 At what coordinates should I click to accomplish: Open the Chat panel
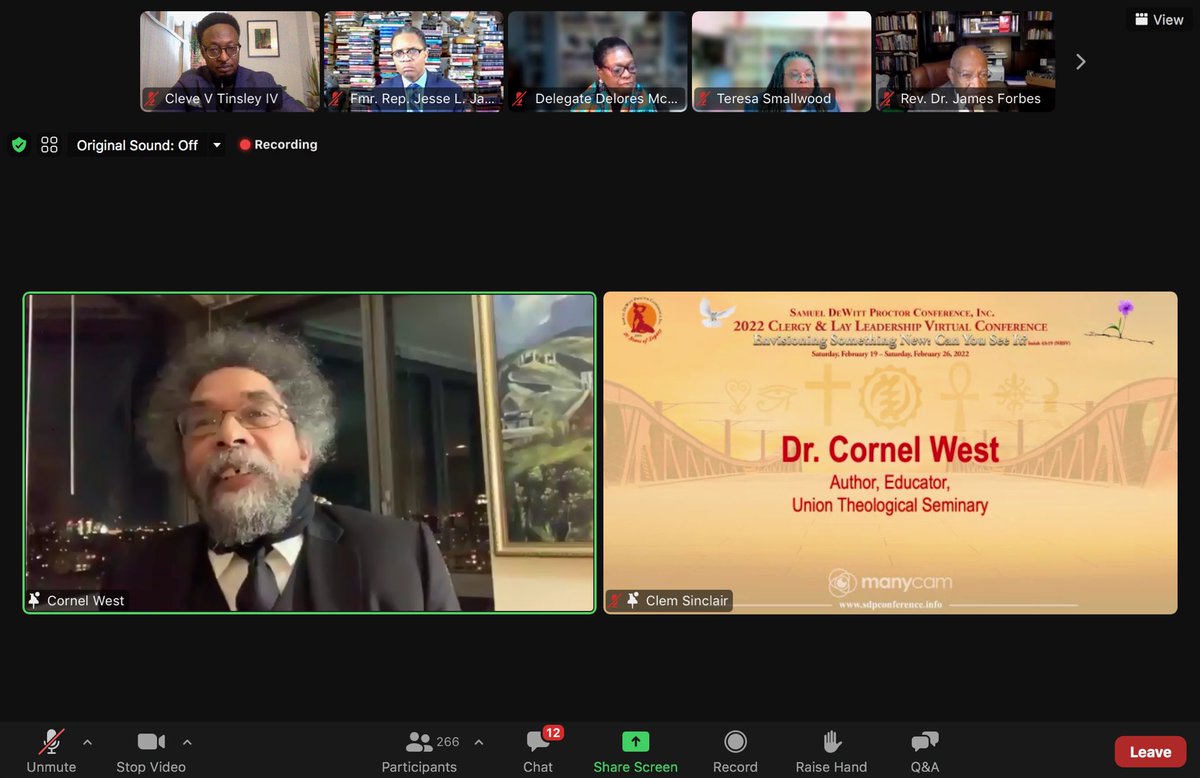point(538,752)
